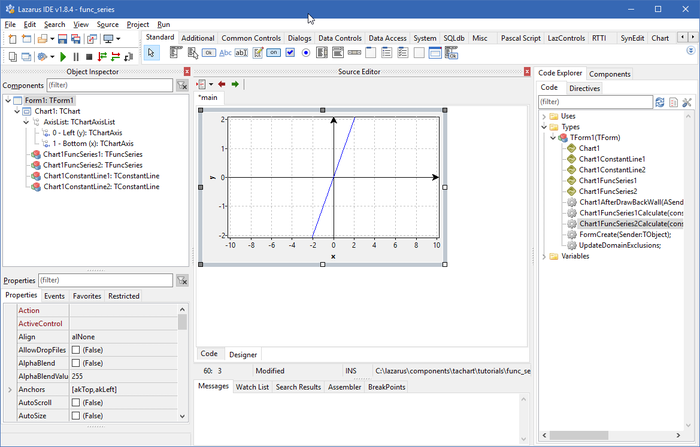This screenshot has width=700, height=447.
Task: Select Chart1FuncSeries1 in component tree
Action: click(x=92, y=154)
